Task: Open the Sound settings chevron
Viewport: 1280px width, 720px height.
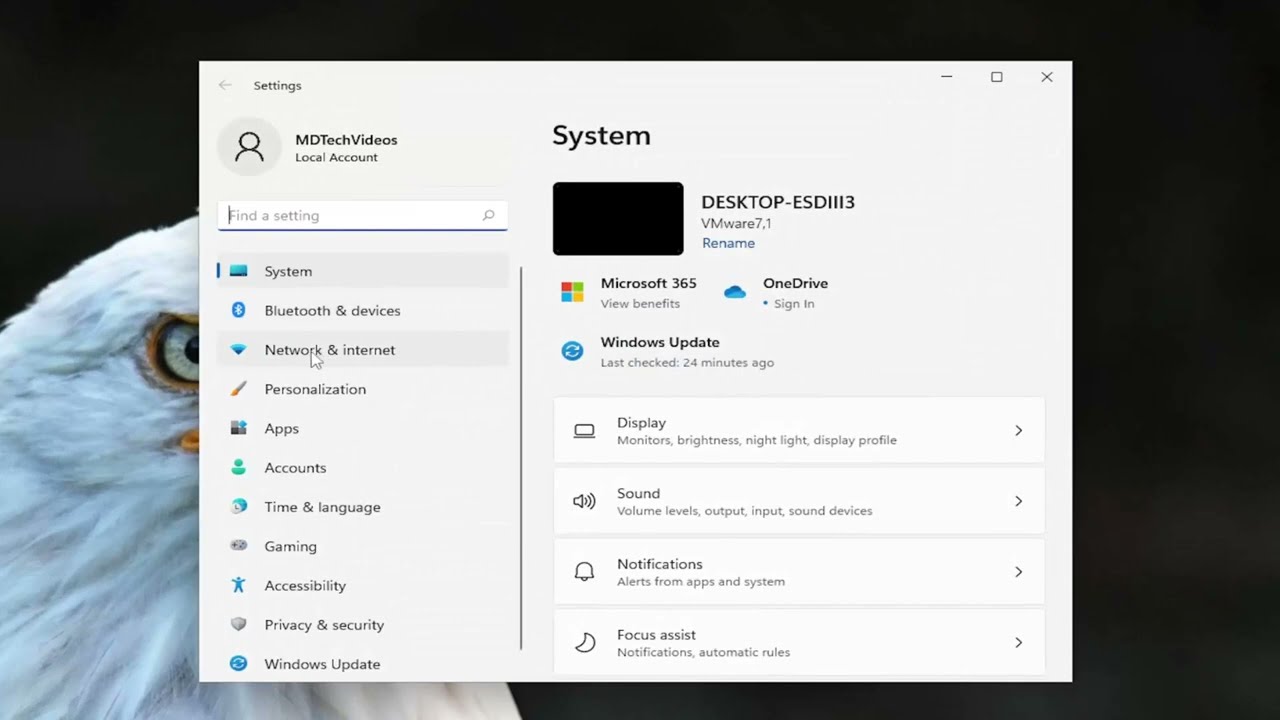Action: click(x=1018, y=501)
